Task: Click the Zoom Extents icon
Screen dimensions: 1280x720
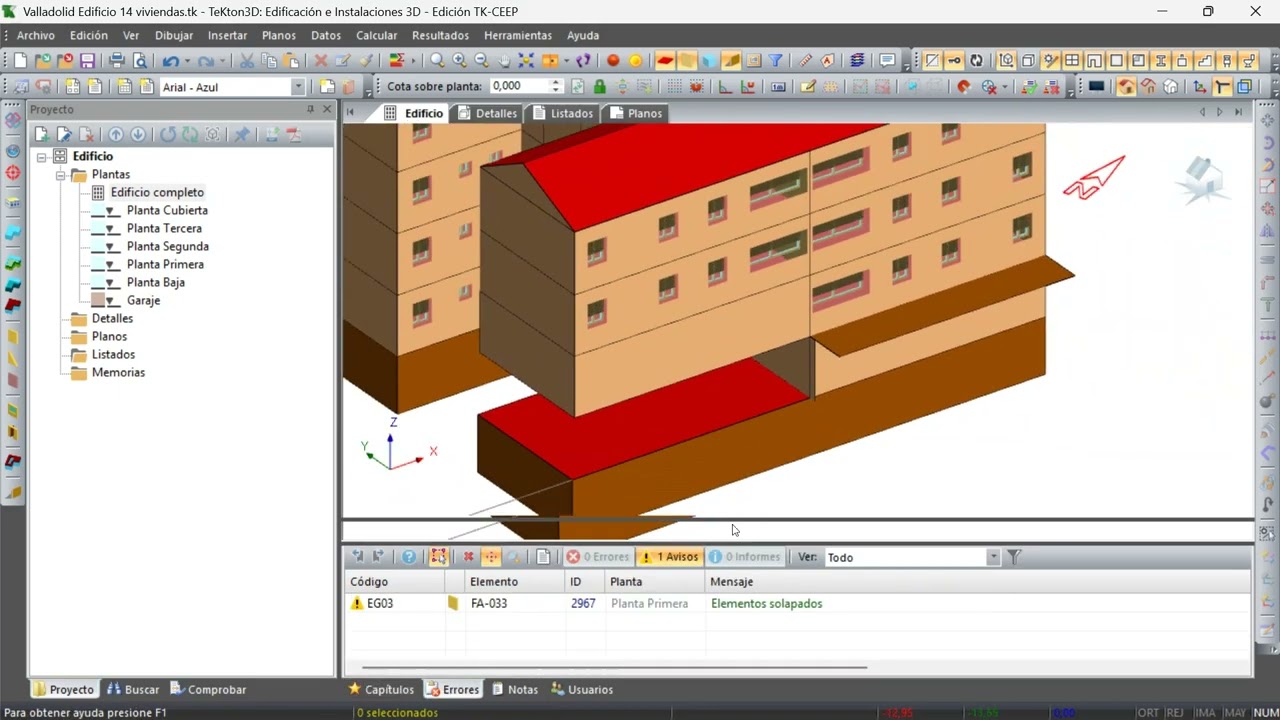Action: point(526,61)
